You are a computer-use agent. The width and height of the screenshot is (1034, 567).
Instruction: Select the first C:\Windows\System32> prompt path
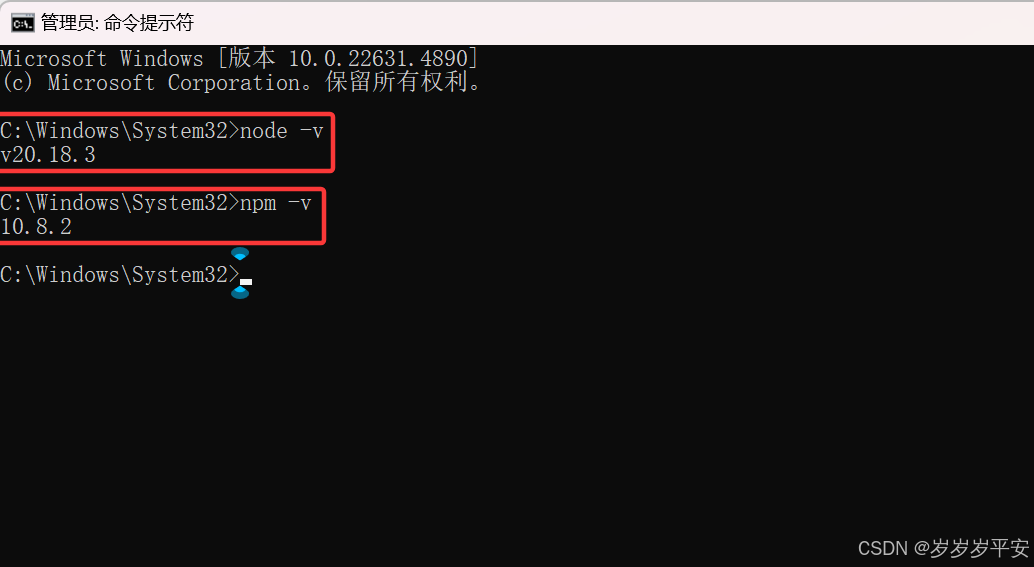click(x=119, y=131)
